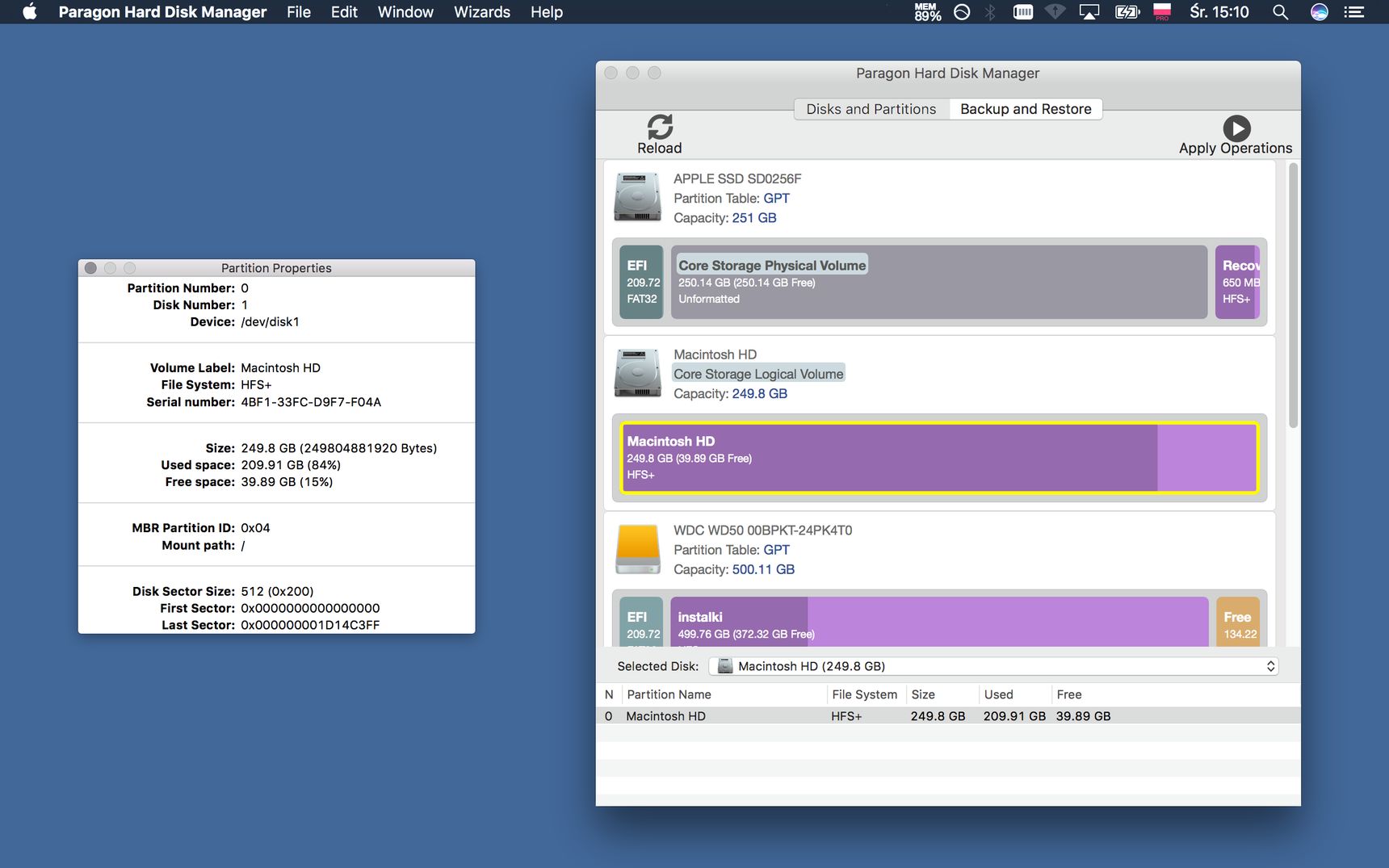The height and width of the screenshot is (868, 1389).
Task: Click the Polish flag input source icon
Action: [1162, 12]
